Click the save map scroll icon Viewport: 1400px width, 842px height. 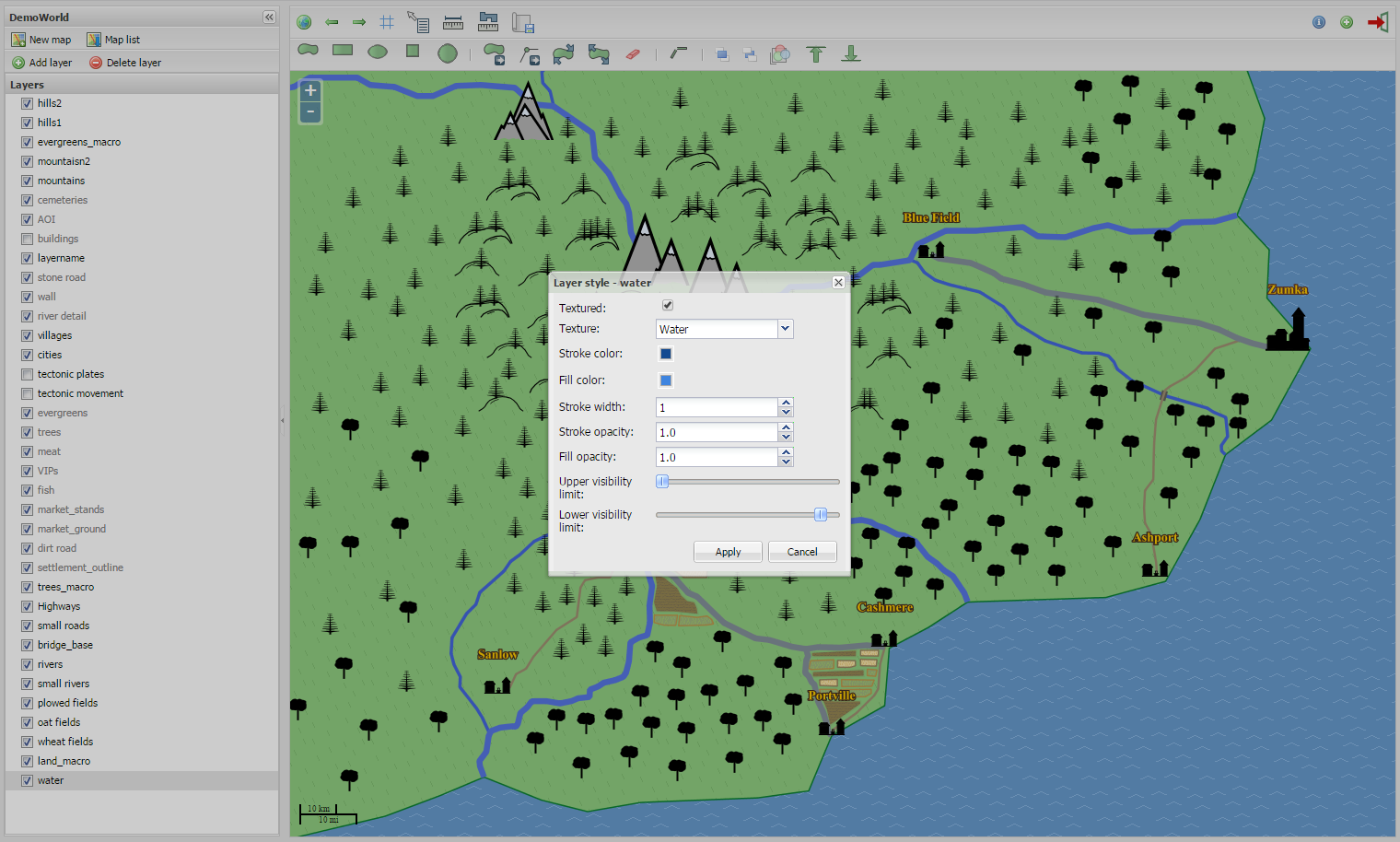(x=523, y=23)
